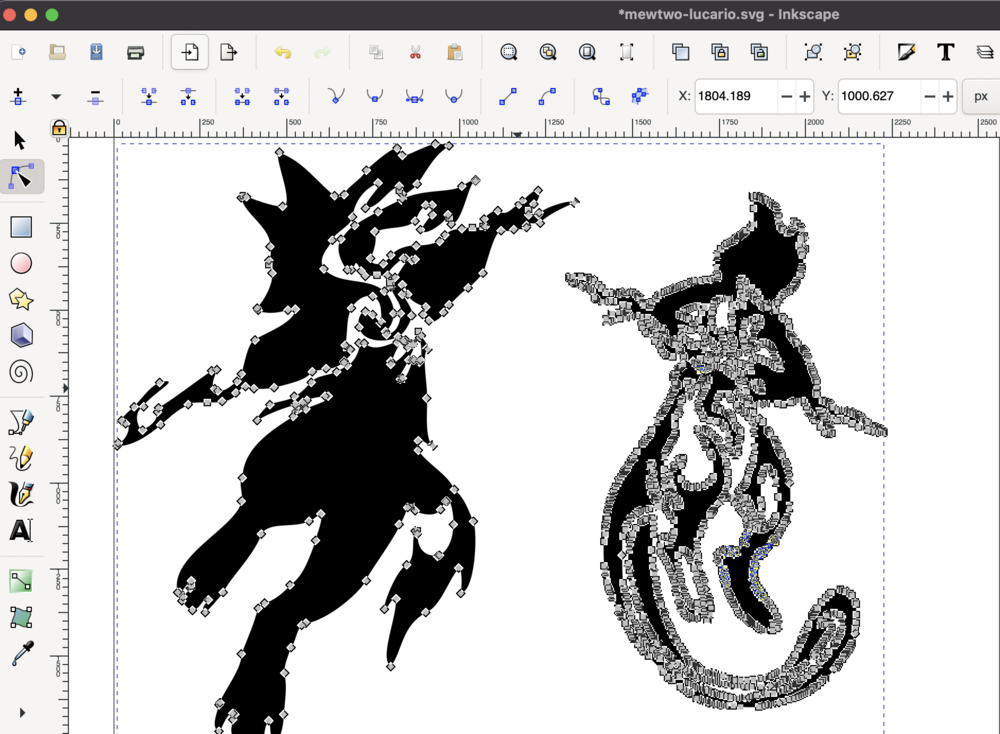Open the px units dropdown
Screen dimensions: 1000x734
[981, 96]
